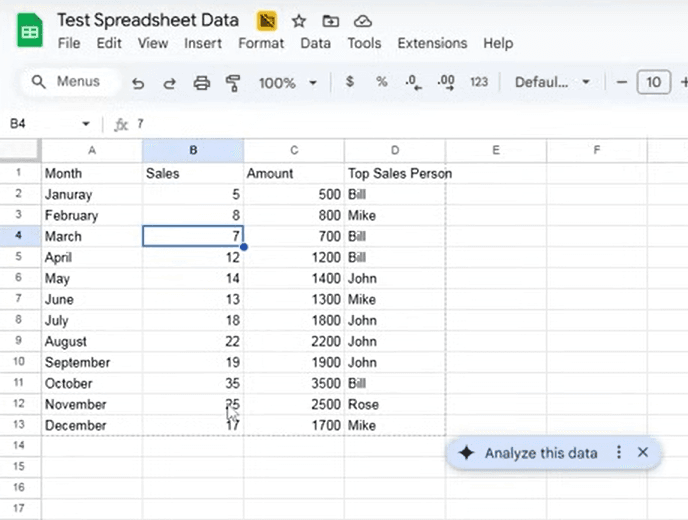The height and width of the screenshot is (520, 688).
Task: Click the Analyze this data button
Action: (541, 453)
